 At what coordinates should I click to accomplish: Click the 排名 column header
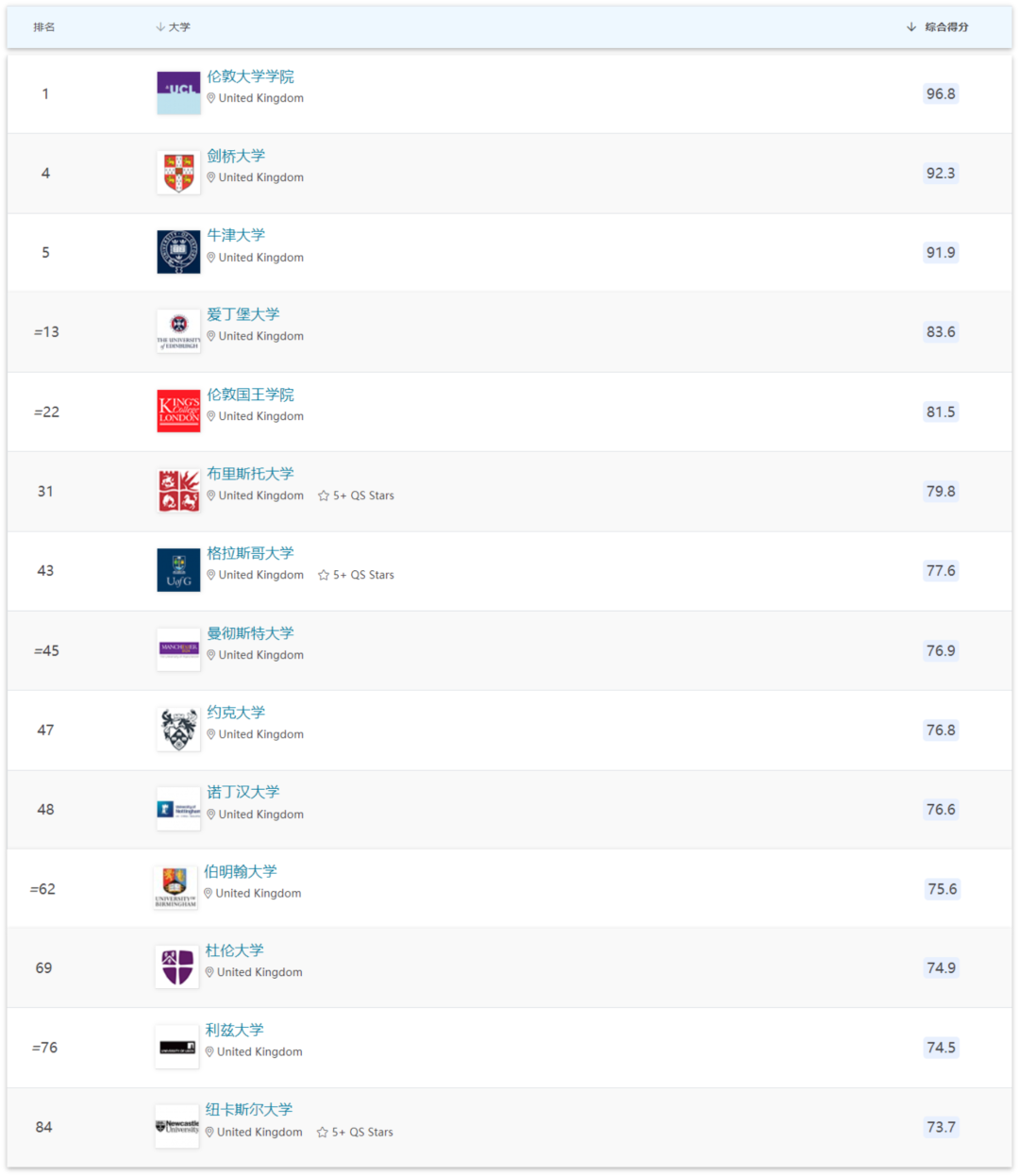click(44, 27)
